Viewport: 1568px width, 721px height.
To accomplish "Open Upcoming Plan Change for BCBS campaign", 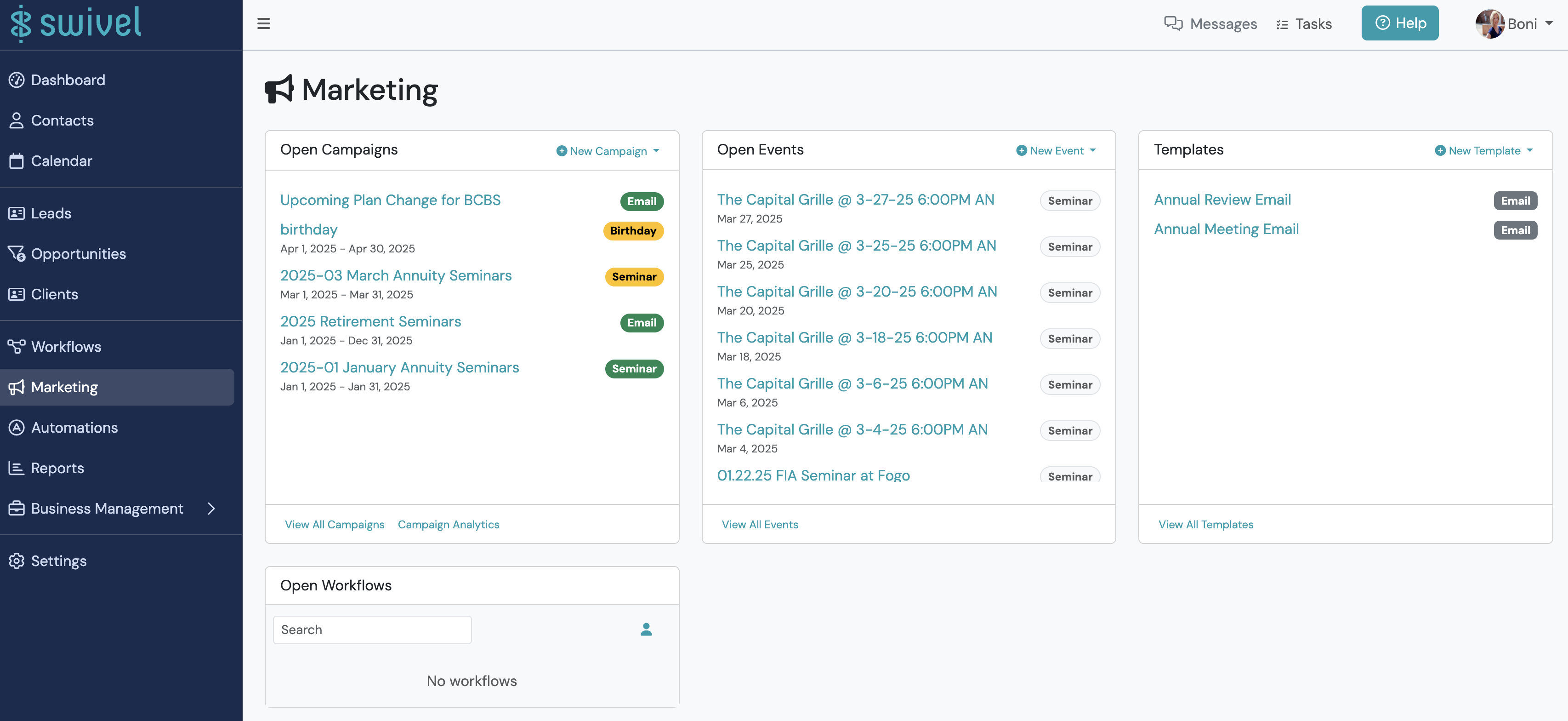I will (390, 200).
